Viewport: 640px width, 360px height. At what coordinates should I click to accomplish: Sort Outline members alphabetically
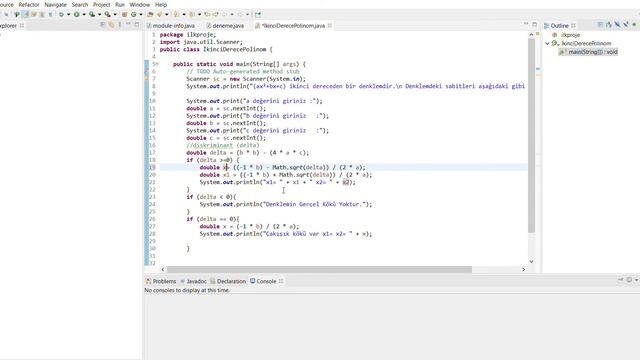pos(609,25)
